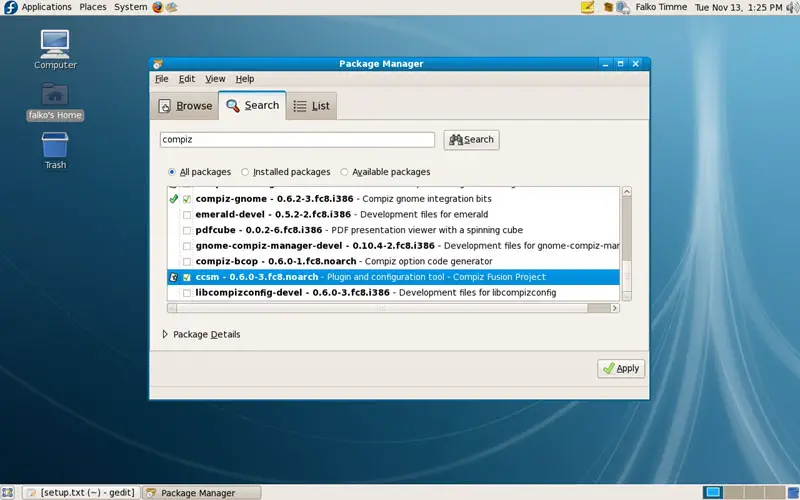Click the Package Manager title bar icon
The width and height of the screenshot is (800, 500).
coord(158,64)
